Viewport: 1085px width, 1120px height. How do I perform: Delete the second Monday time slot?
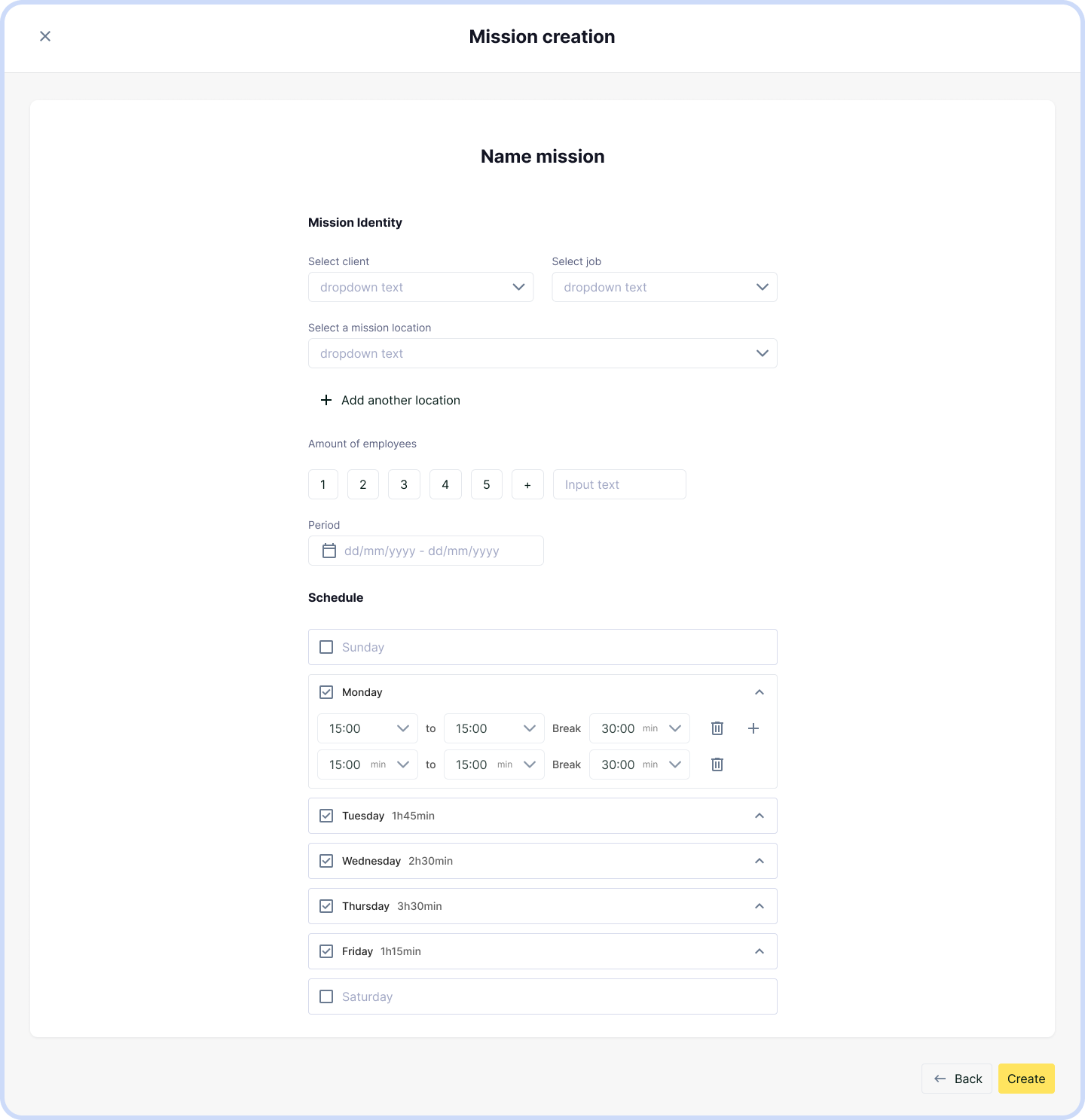717,764
